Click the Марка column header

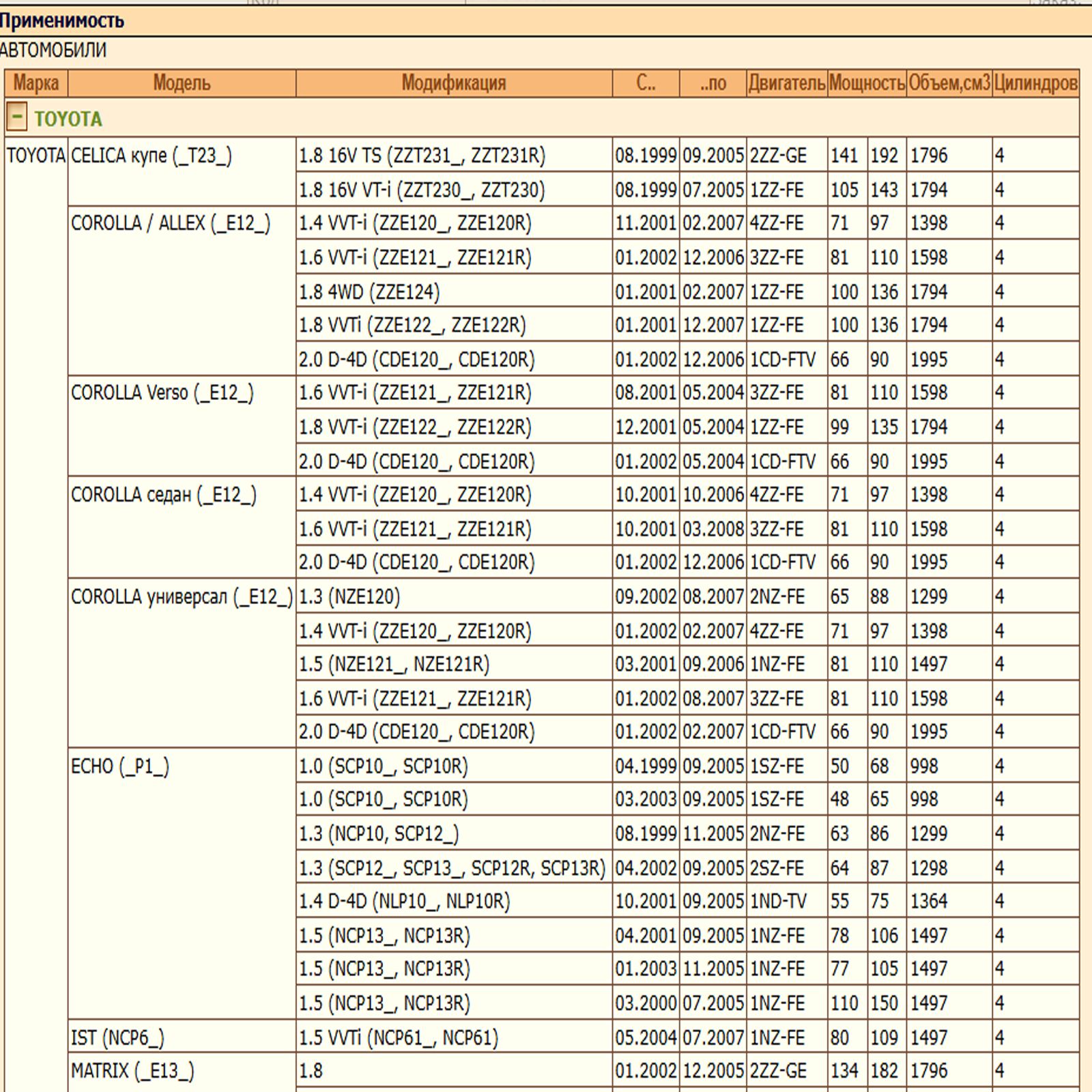pyautogui.click(x=36, y=83)
